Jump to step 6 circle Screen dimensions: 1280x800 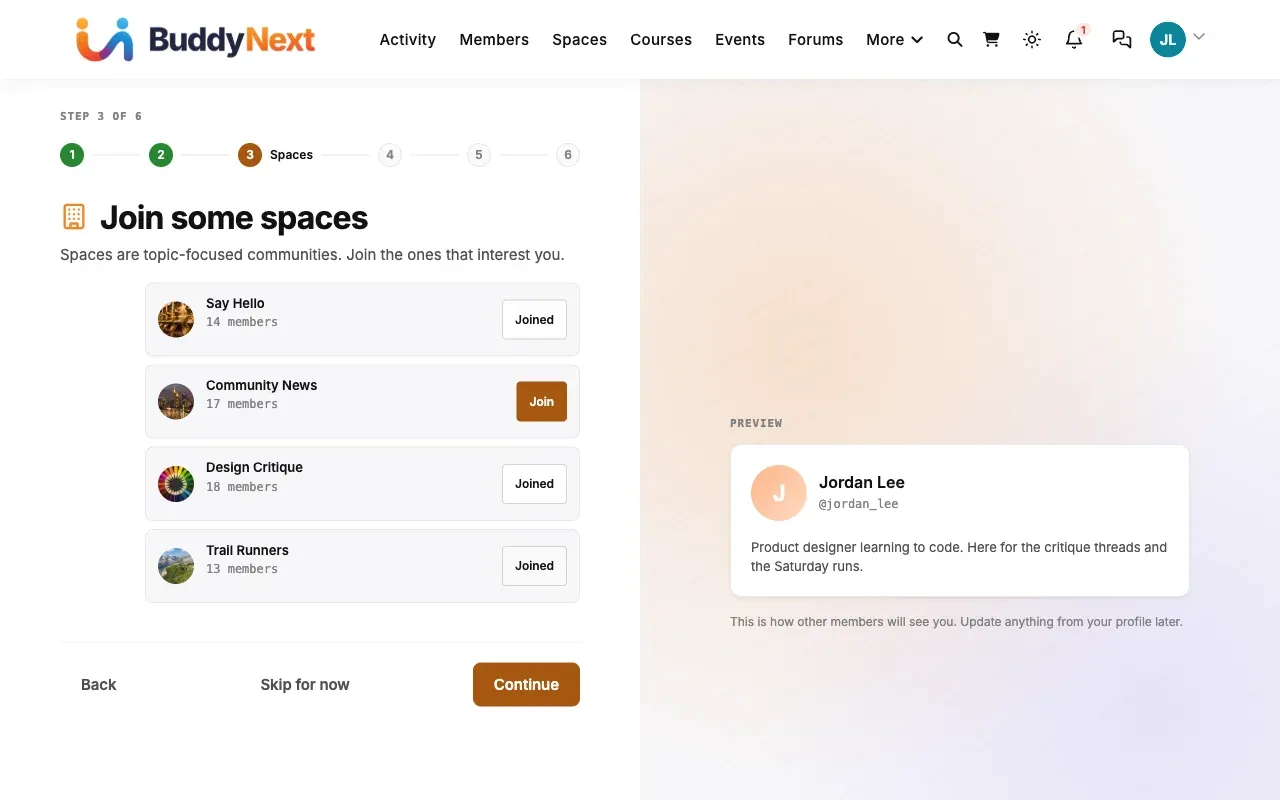pos(568,155)
